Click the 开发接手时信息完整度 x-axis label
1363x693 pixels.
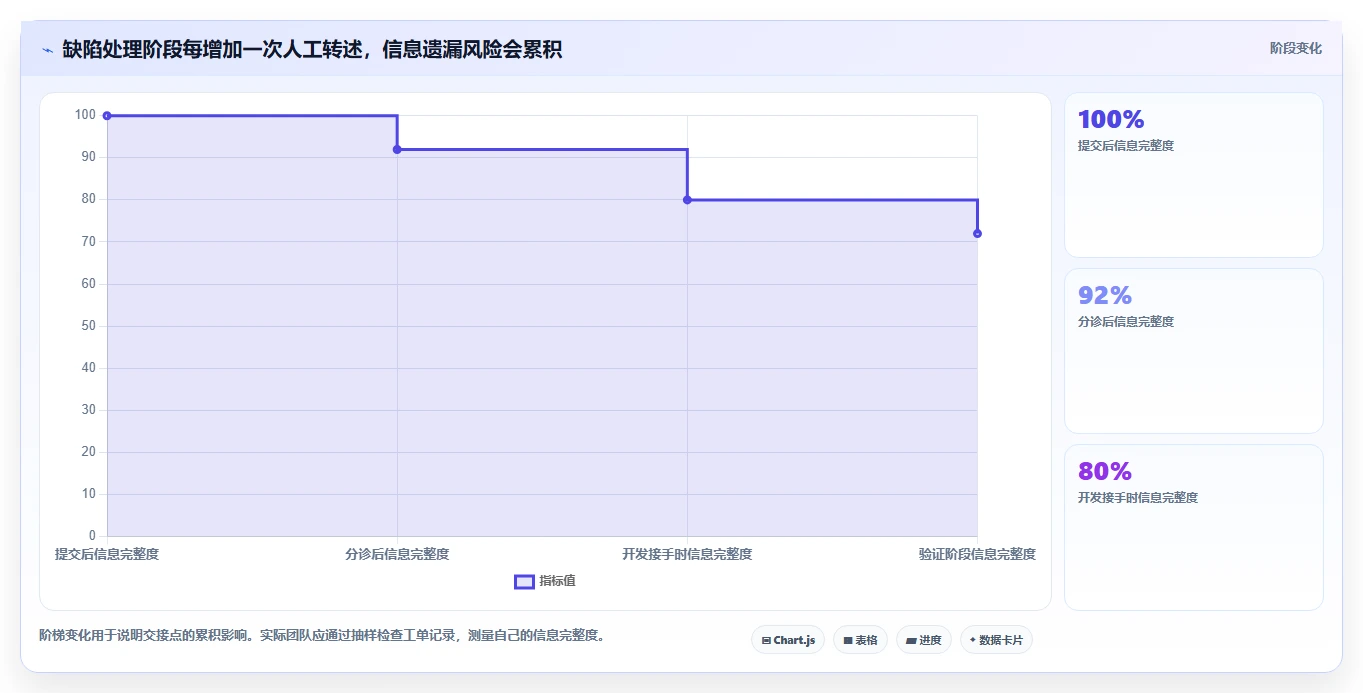pos(687,554)
